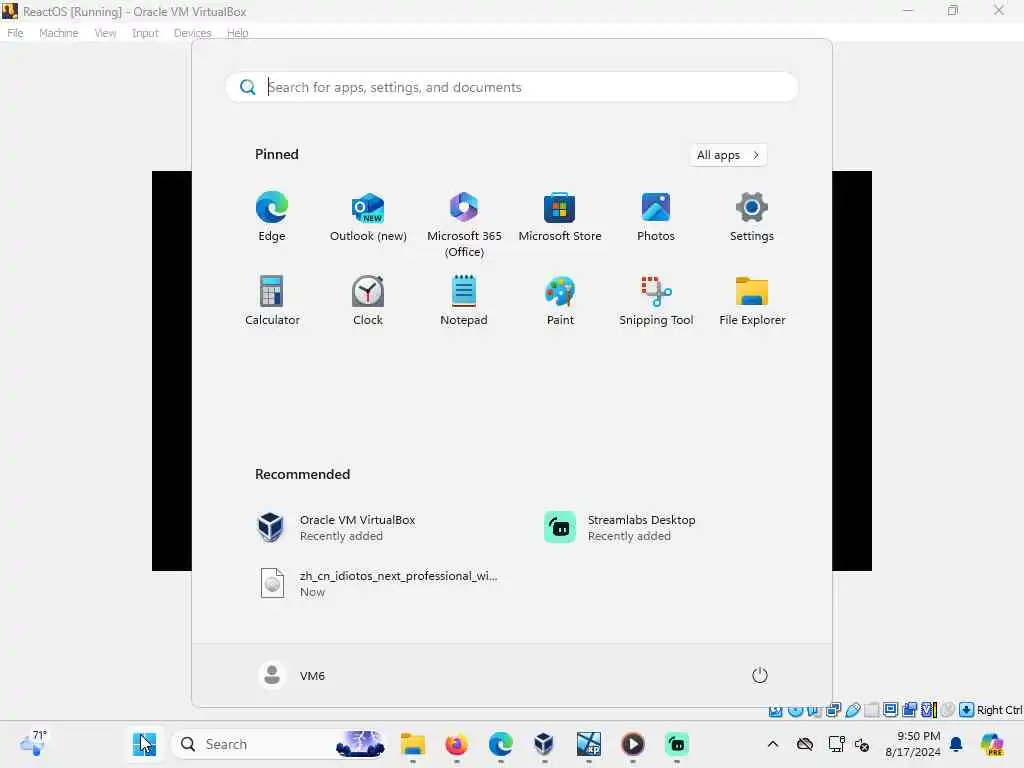
Task: Launch the Photos app
Action: tap(656, 217)
